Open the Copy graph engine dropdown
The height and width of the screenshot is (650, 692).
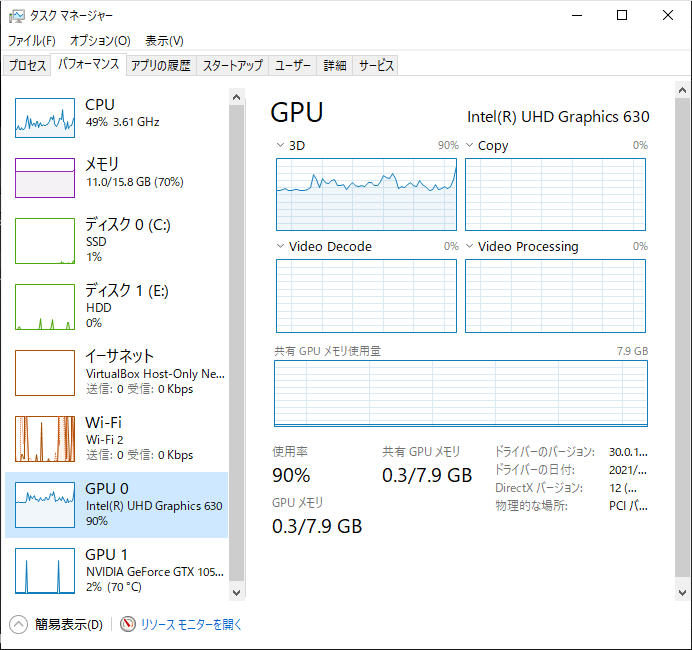pyautogui.click(x=469, y=146)
